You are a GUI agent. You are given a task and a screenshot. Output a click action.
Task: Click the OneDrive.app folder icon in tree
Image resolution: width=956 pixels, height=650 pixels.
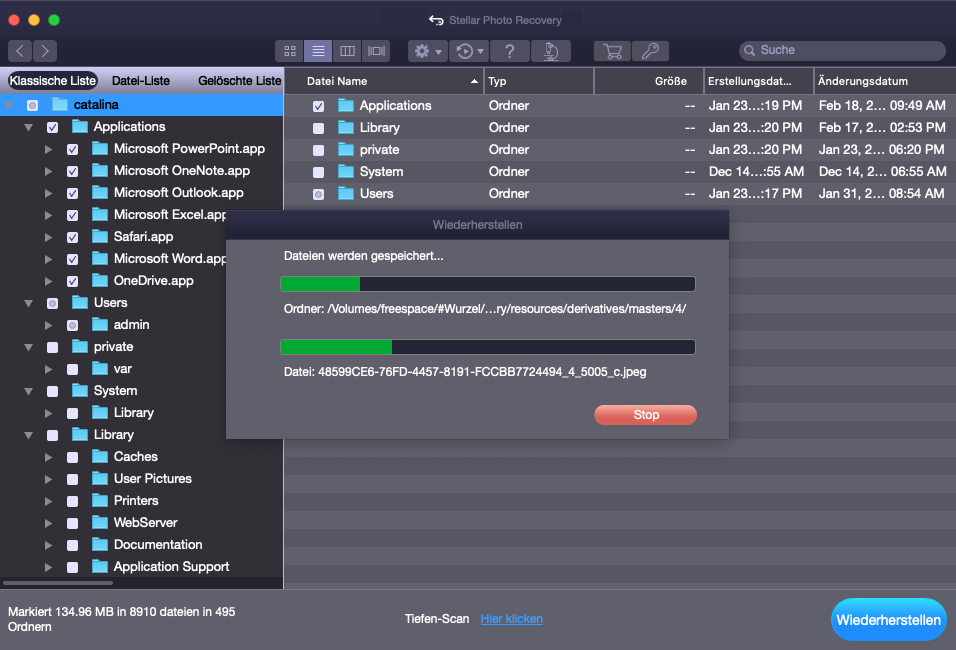100,280
